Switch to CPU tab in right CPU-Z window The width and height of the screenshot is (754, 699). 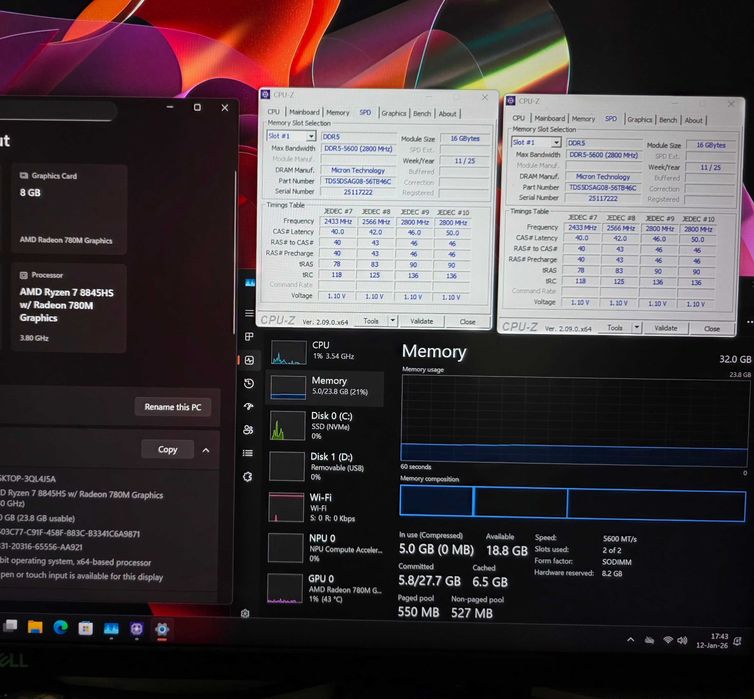tap(518, 118)
